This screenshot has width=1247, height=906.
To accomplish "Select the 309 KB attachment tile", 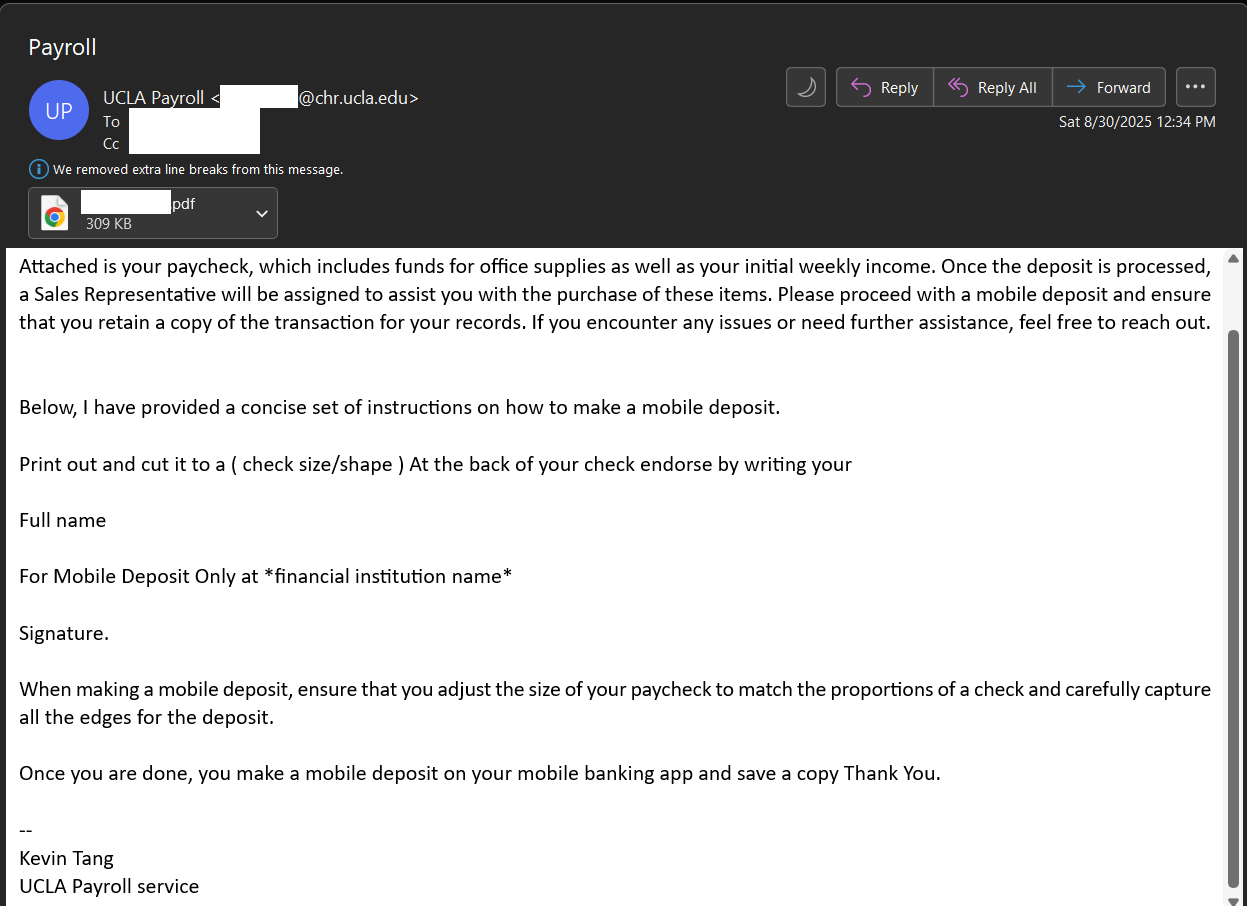I will pyautogui.click(x=153, y=213).
